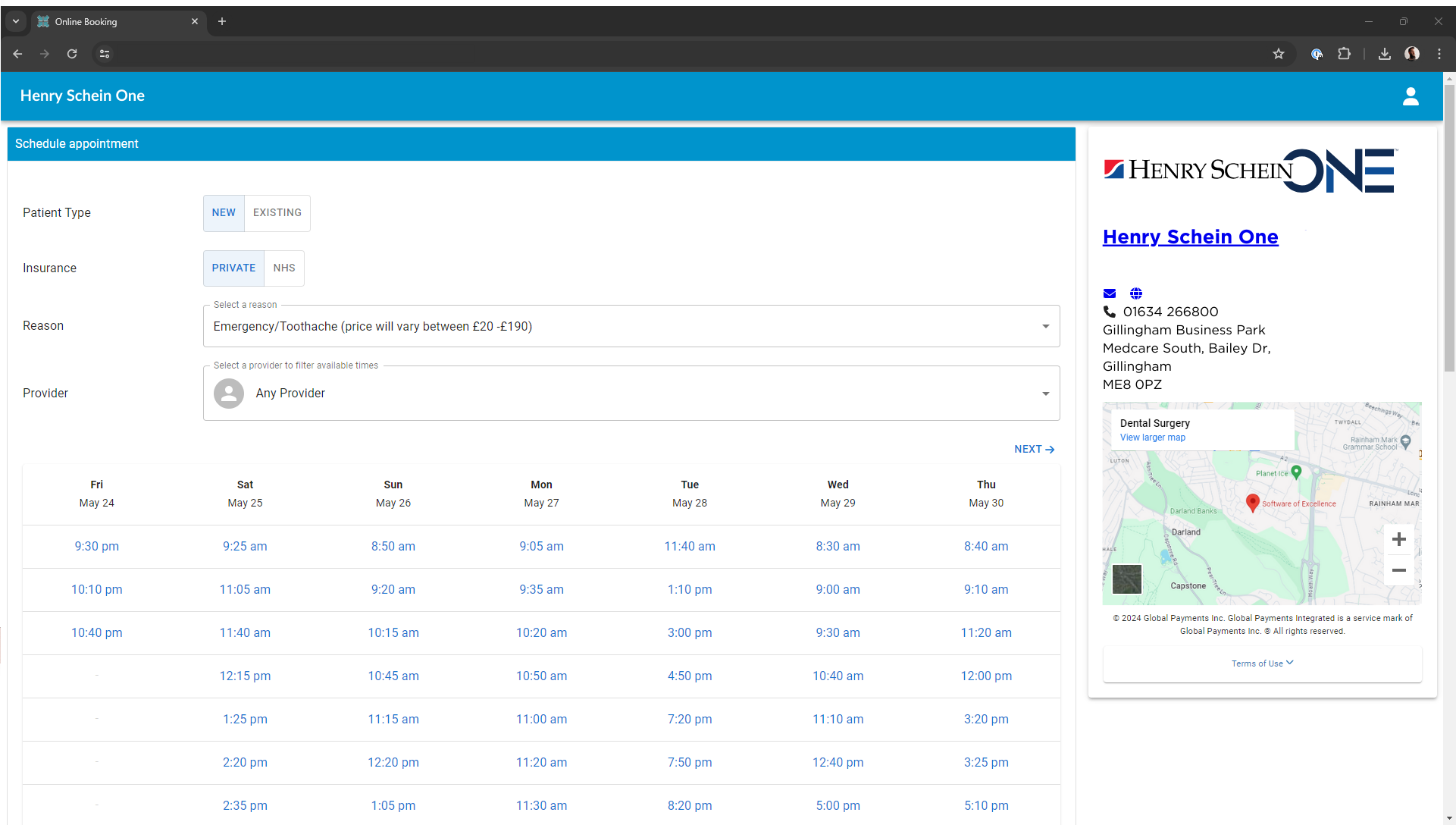Switch insurance to NHS
This screenshot has width=1456, height=825.
283,268
